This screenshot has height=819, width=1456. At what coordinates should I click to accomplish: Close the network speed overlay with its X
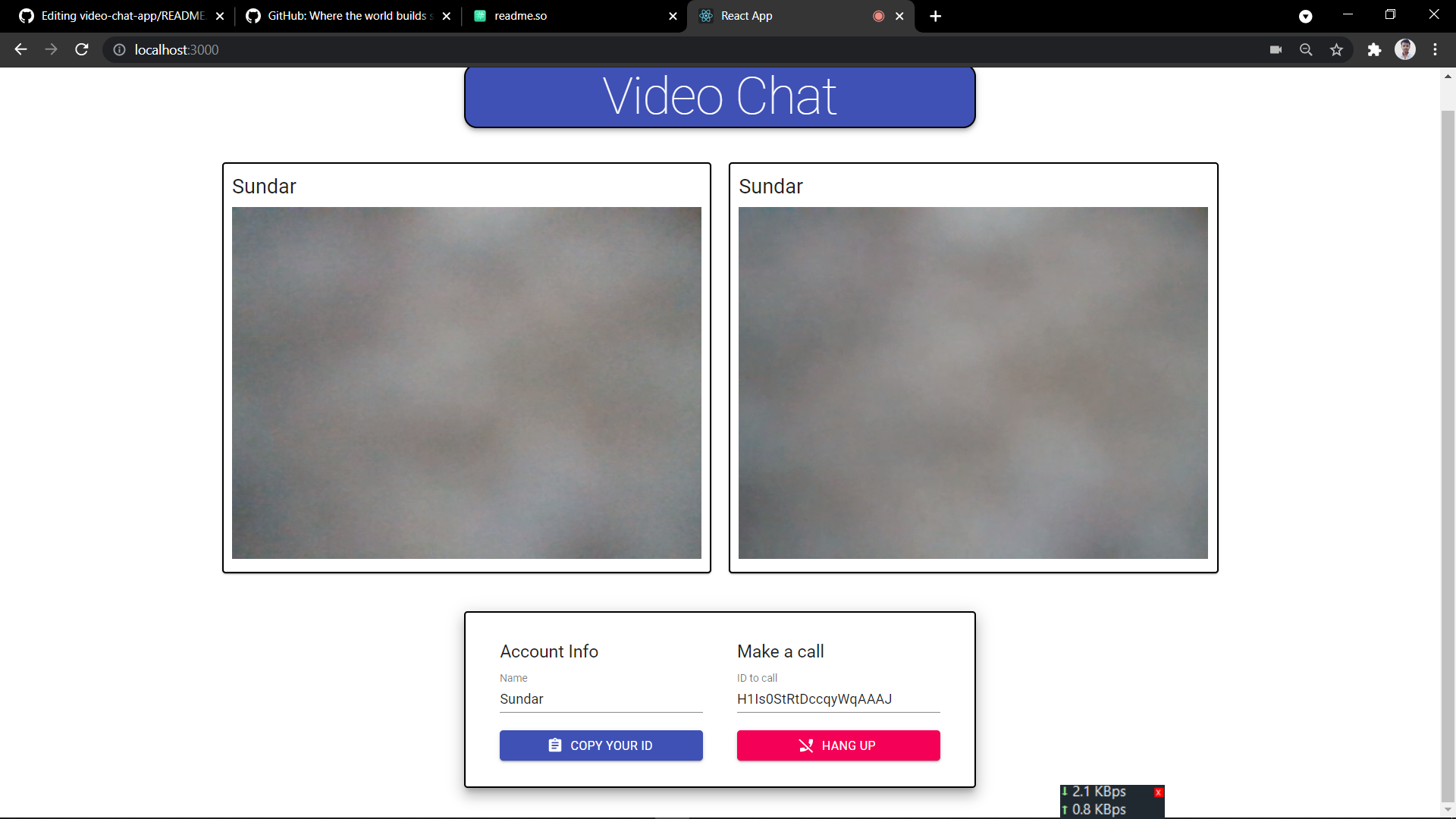pyautogui.click(x=1158, y=792)
